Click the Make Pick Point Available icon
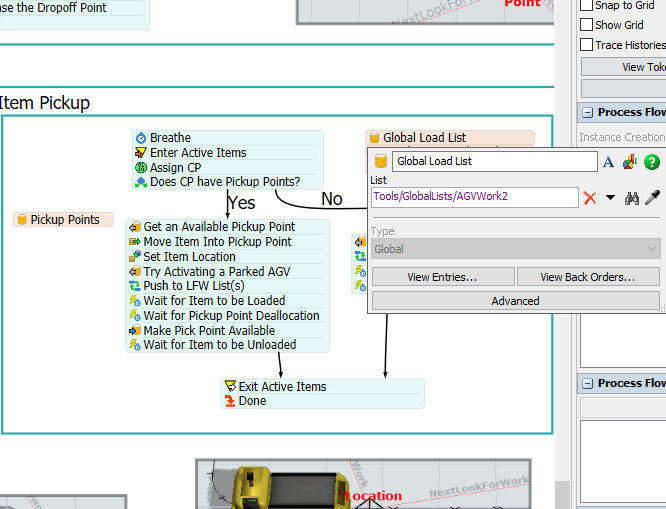Screen dimensions: 666x509 click(135, 331)
